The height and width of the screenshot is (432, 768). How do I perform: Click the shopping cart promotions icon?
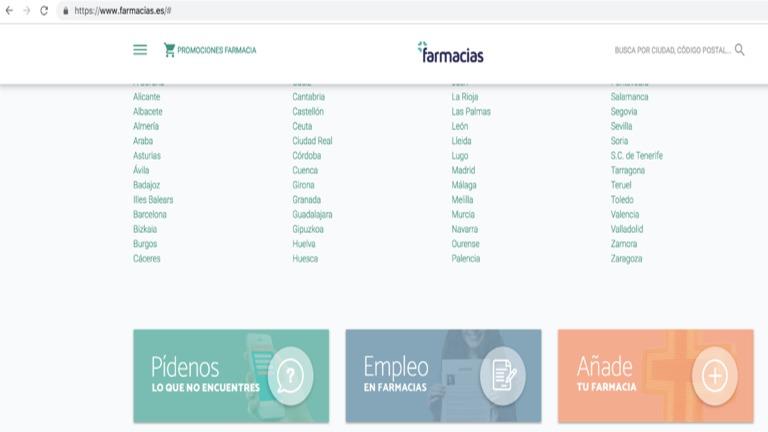(169, 50)
